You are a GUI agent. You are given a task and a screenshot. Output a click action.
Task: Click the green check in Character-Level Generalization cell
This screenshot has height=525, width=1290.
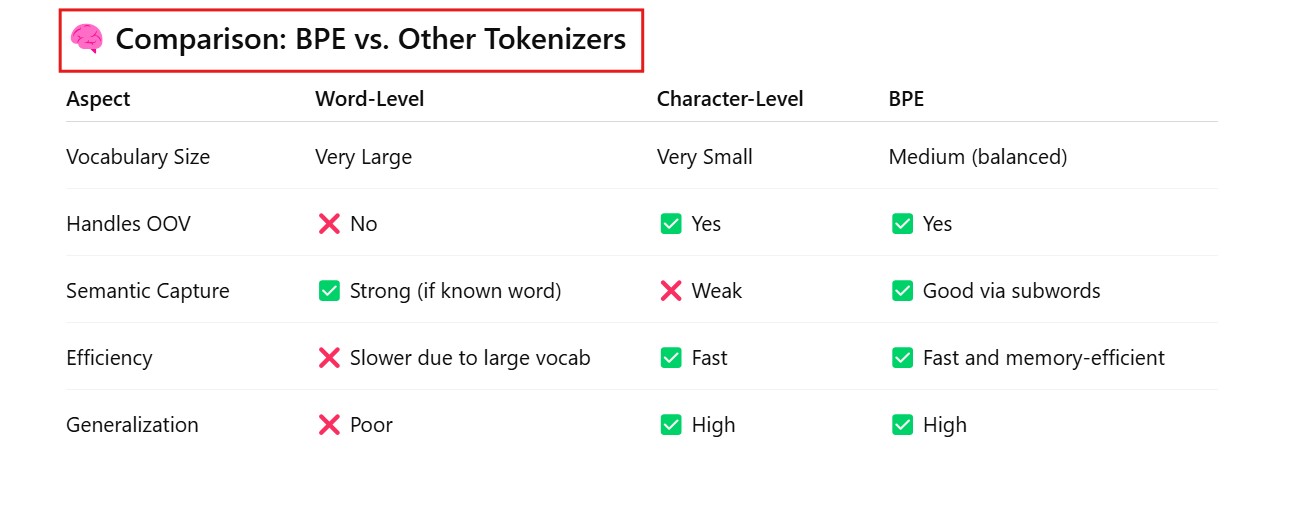(671, 425)
